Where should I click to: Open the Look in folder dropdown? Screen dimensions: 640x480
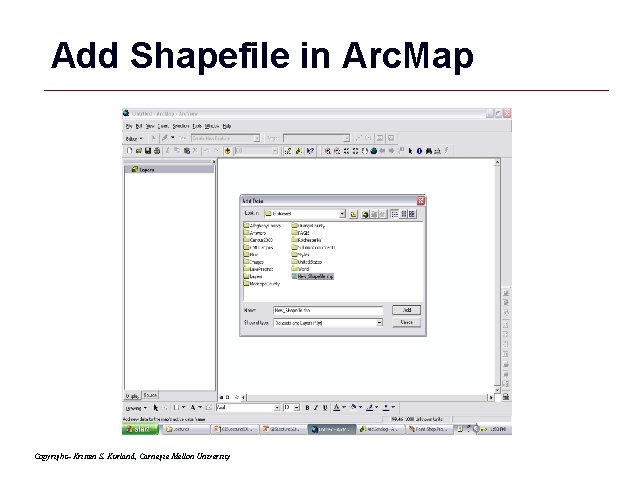342,213
